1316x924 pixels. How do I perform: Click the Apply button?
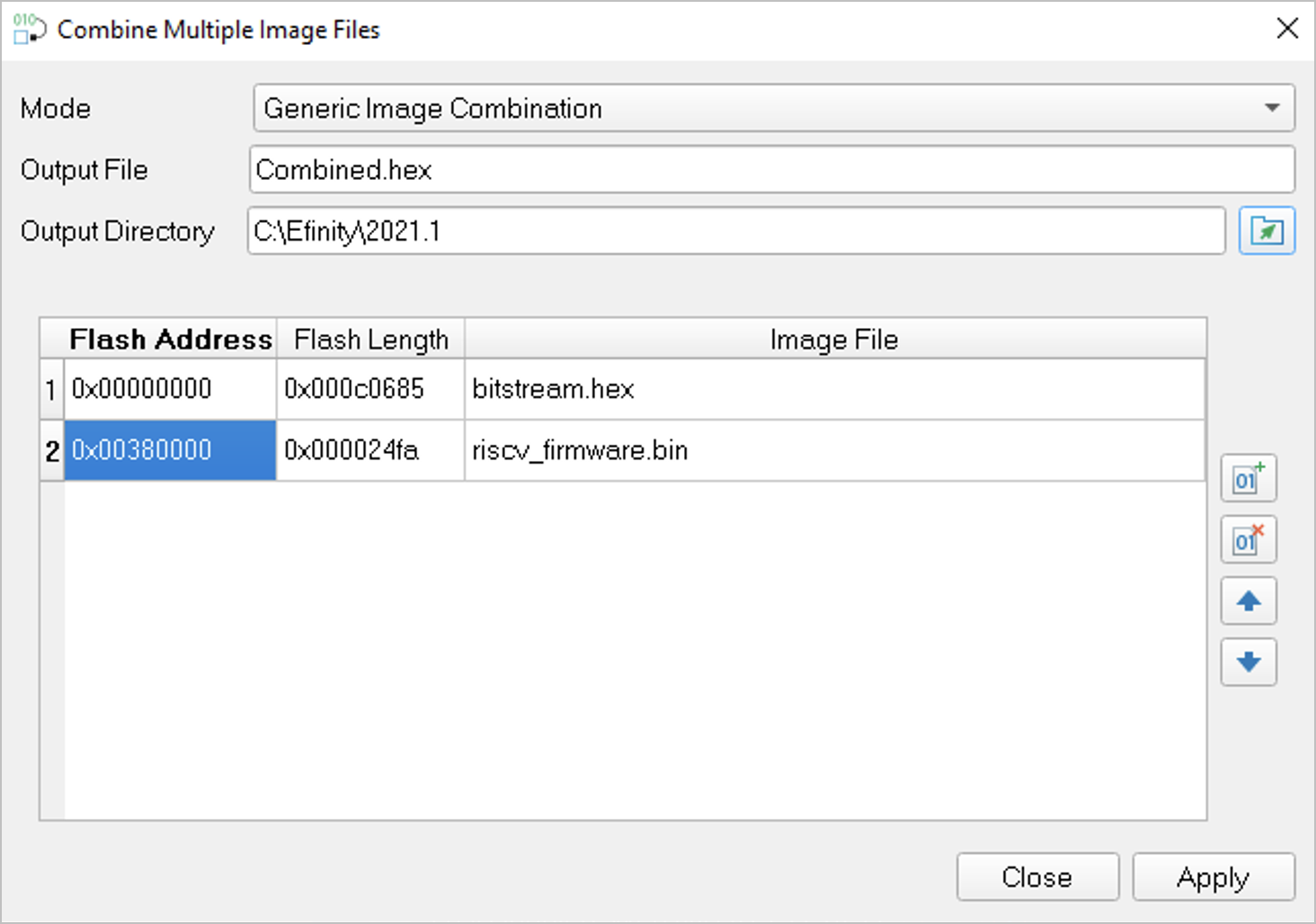point(1213,876)
